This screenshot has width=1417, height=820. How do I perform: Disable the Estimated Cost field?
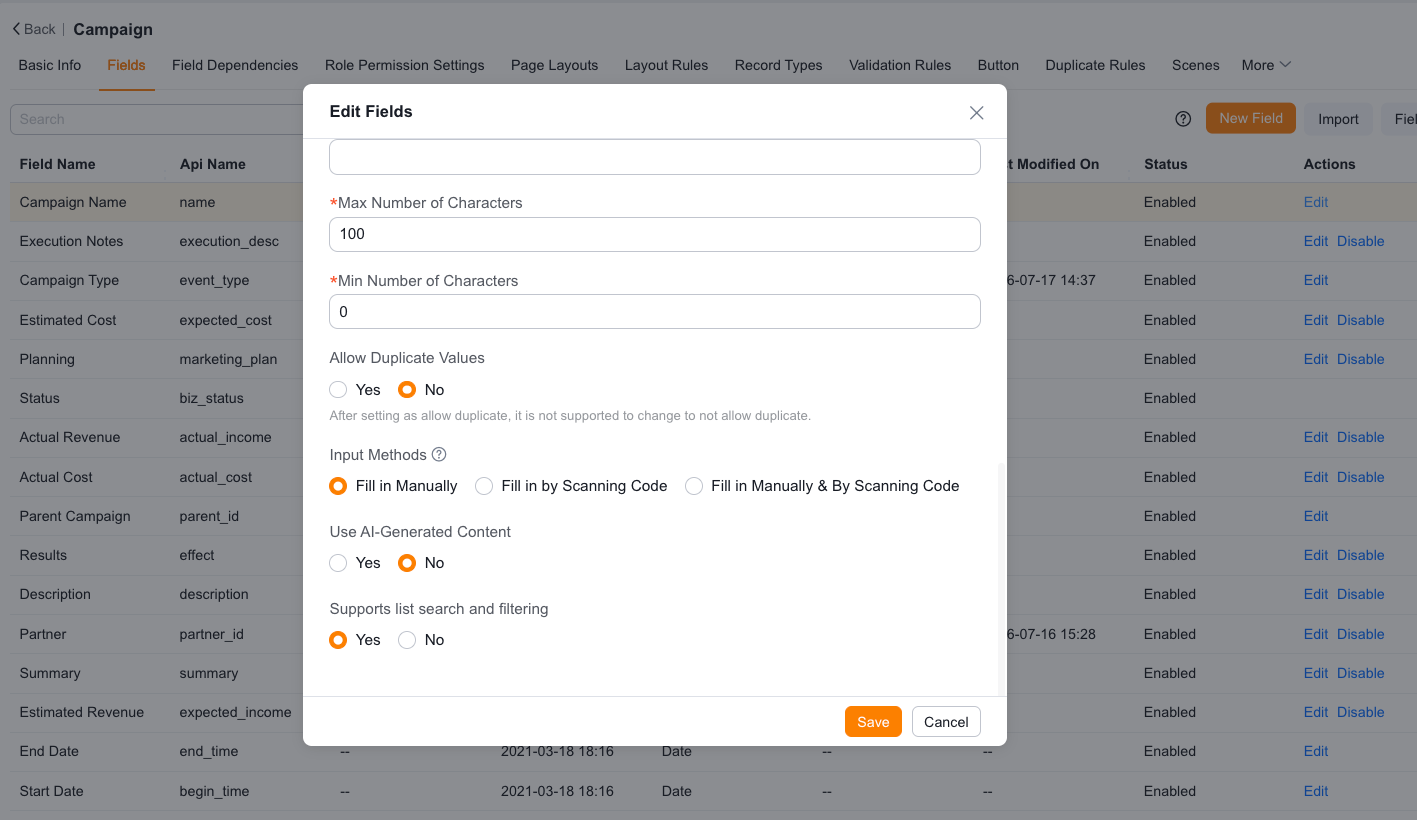point(1361,320)
